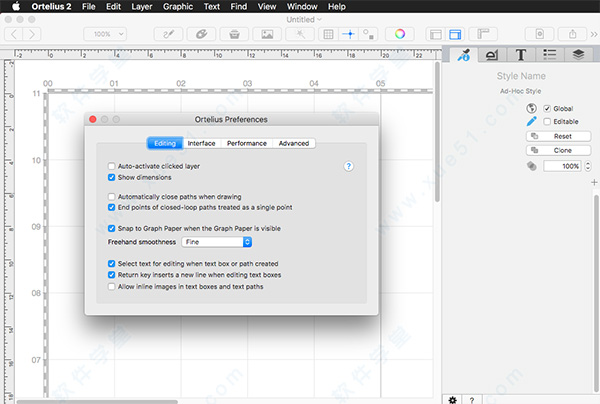Open the Advanced preferences tab
The width and height of the screenshot is (600, 404).
click(294, 143)
